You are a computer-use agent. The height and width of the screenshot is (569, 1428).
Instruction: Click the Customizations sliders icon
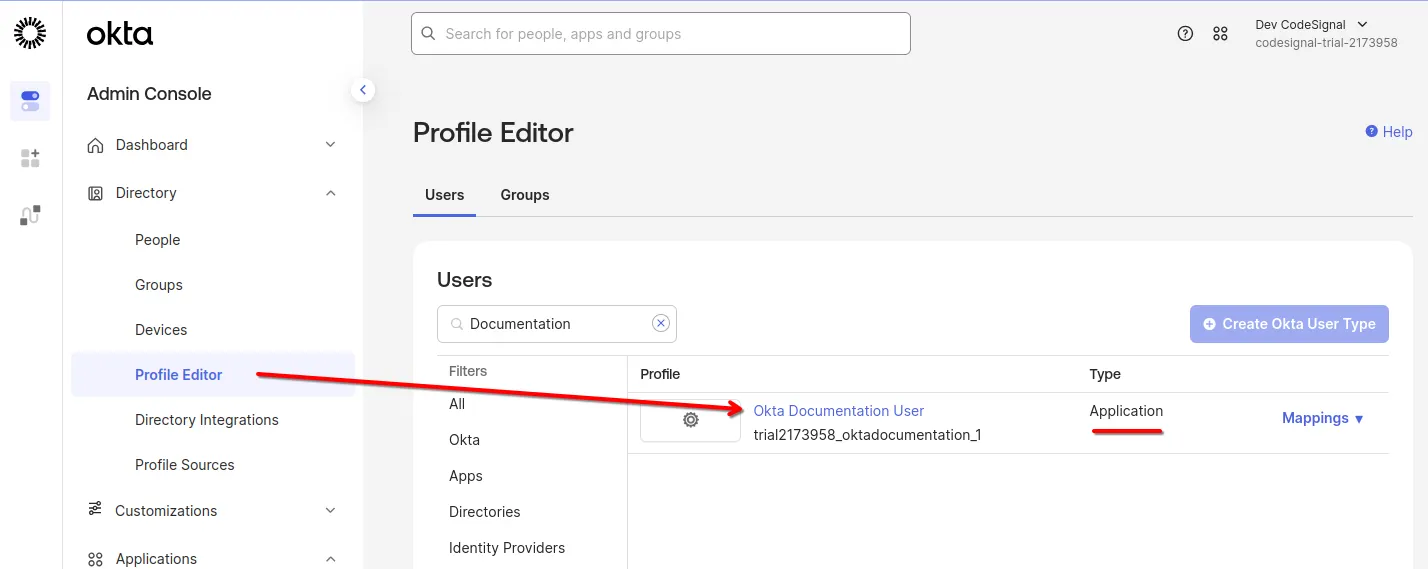tap(95, 509)
